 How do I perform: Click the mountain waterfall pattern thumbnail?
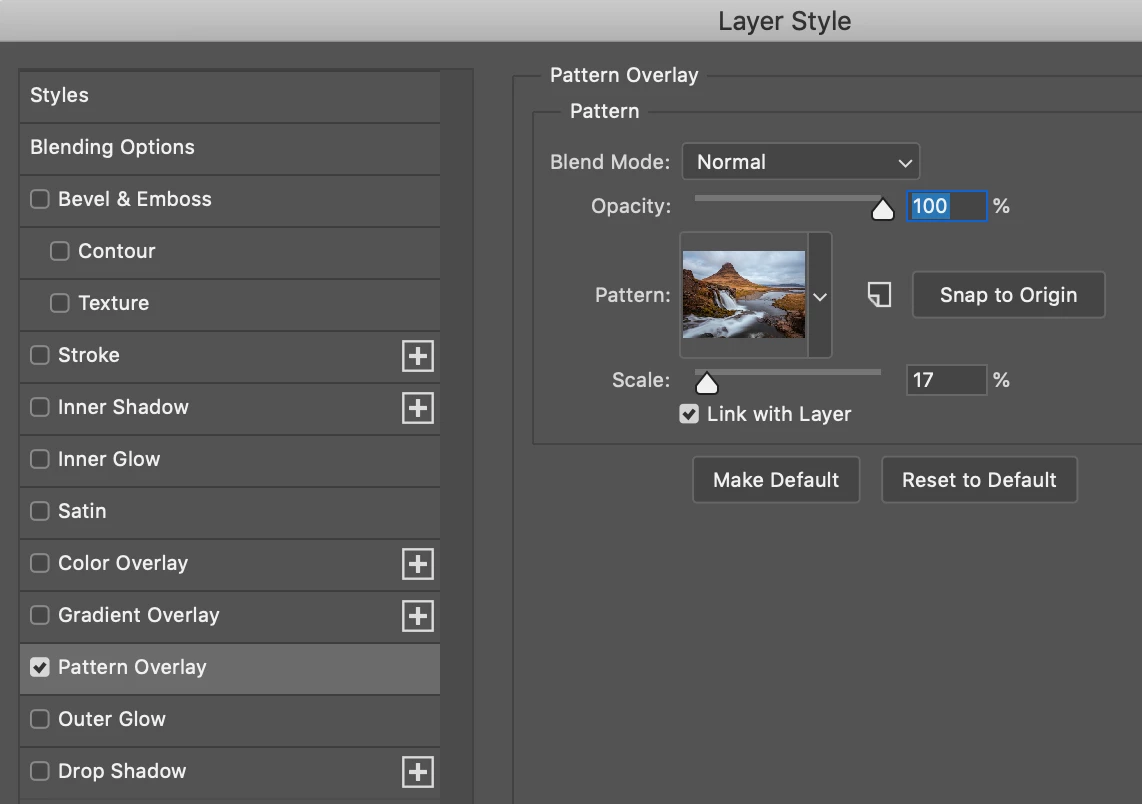(x=743, y=294)
